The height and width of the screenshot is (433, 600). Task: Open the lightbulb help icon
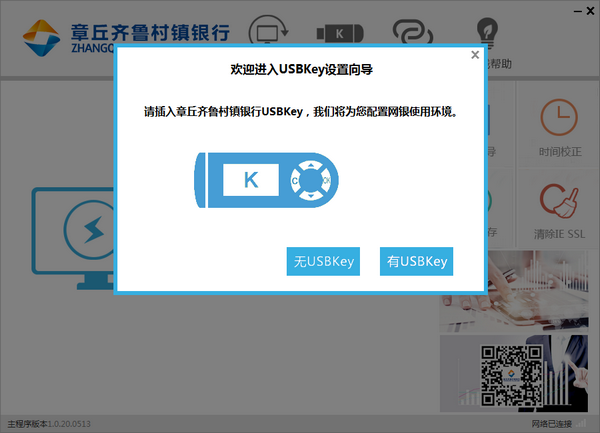pyautogui.click(x=487, y=32)
